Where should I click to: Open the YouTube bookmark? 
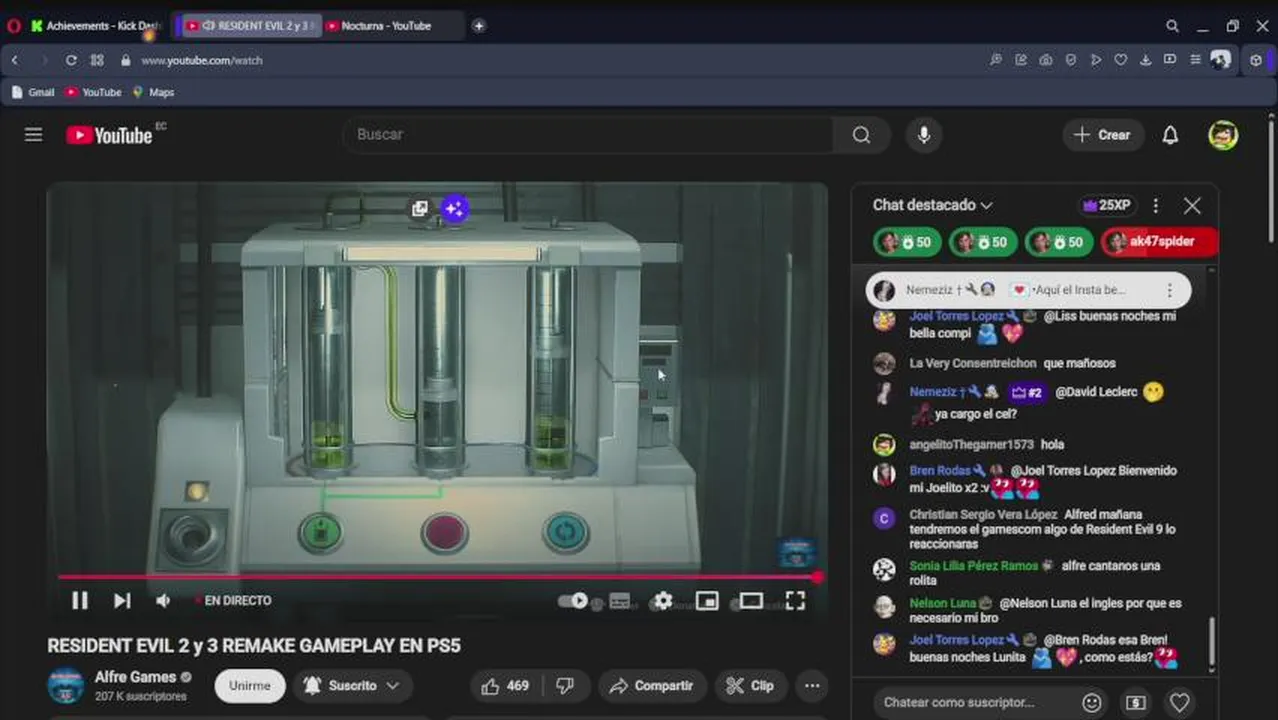click(x=93, y=92)
